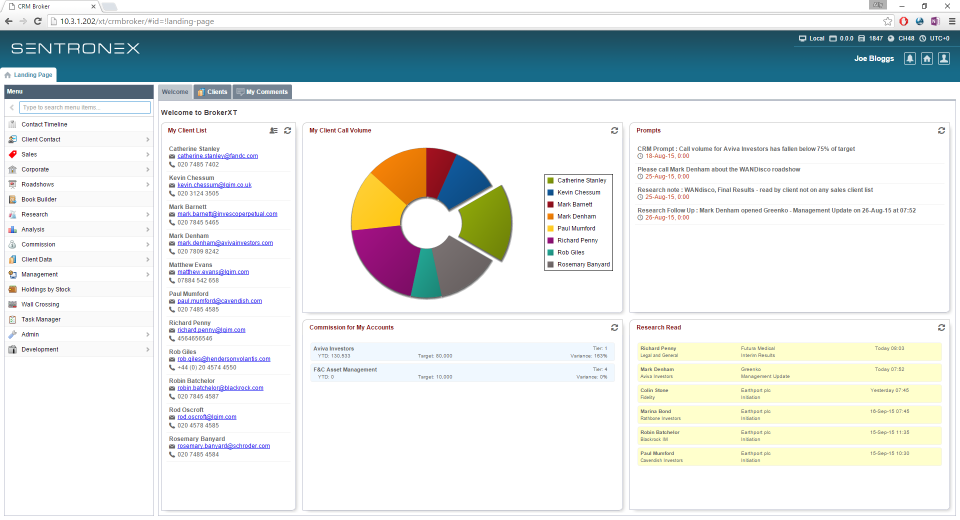Click the UTC+0 clock indicator
960x520 pixels.
pyautogui.click(x=934, y=39)
